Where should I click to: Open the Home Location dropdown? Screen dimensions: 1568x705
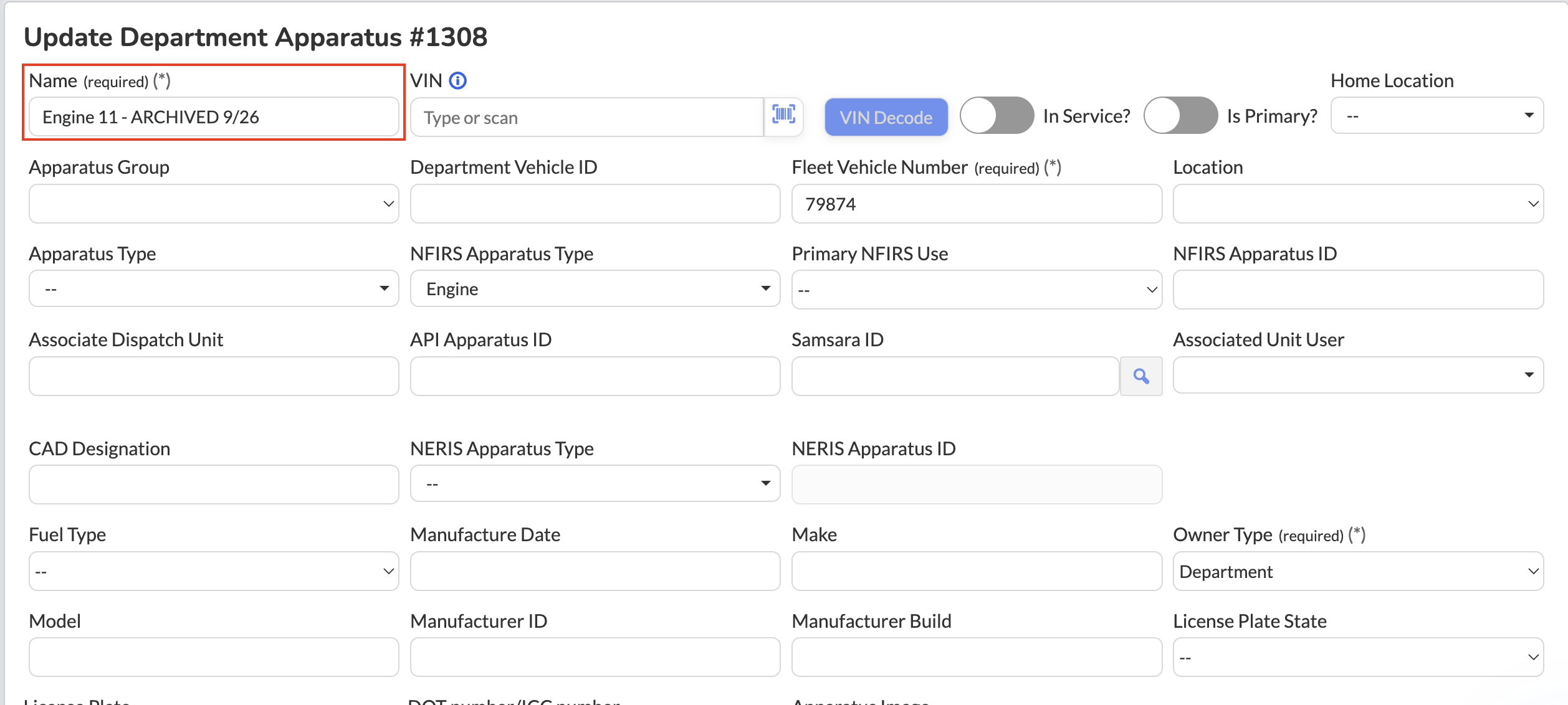point(1437,116)
